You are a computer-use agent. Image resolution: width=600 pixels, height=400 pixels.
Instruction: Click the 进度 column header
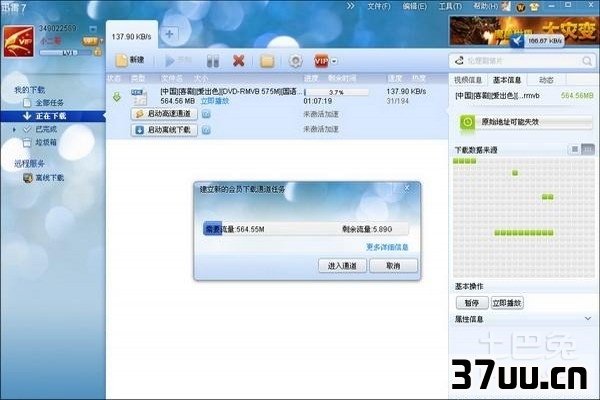(311, 78)
